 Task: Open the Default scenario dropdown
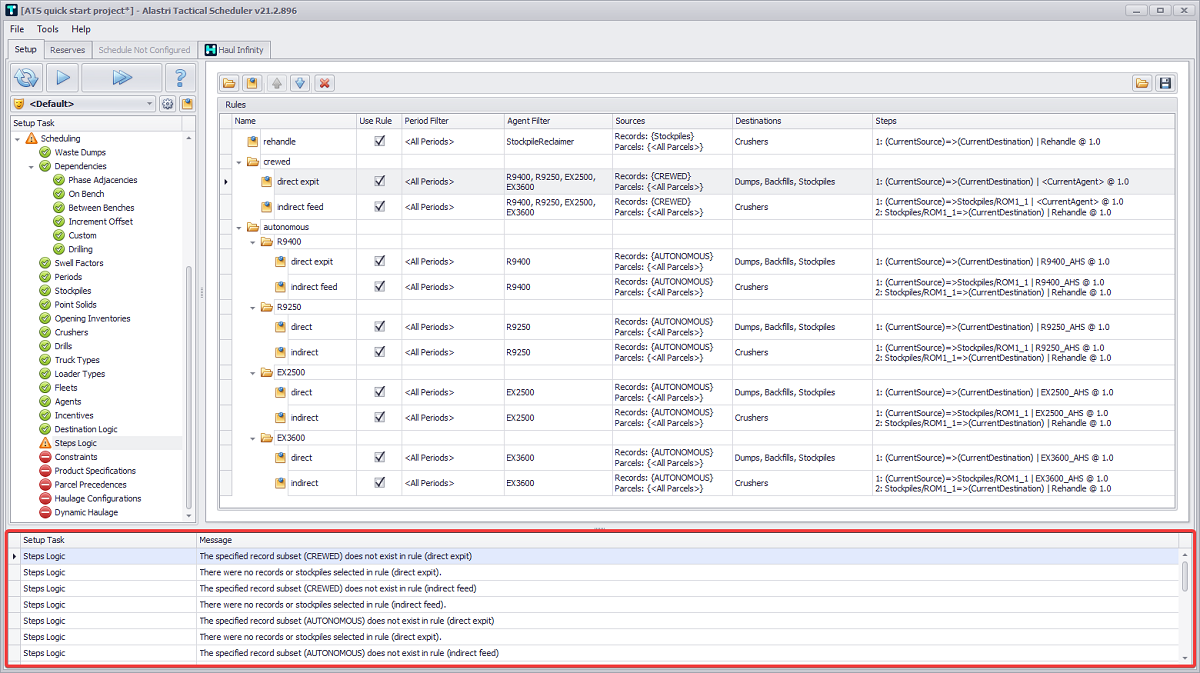click(x=149, y=104)
